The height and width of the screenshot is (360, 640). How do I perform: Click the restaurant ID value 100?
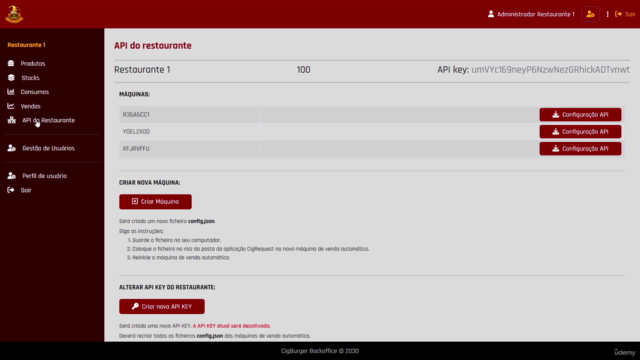click(303, 70)
